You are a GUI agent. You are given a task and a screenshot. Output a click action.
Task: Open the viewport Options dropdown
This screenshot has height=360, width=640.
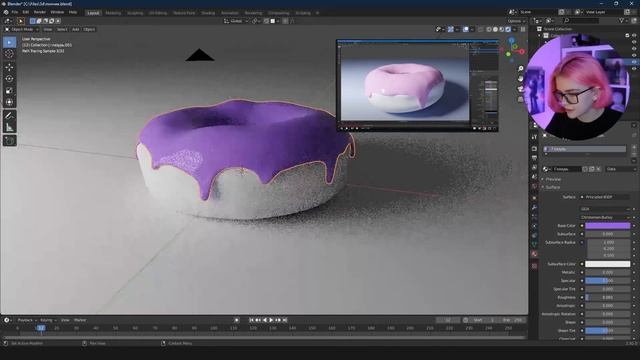(516, 21)
